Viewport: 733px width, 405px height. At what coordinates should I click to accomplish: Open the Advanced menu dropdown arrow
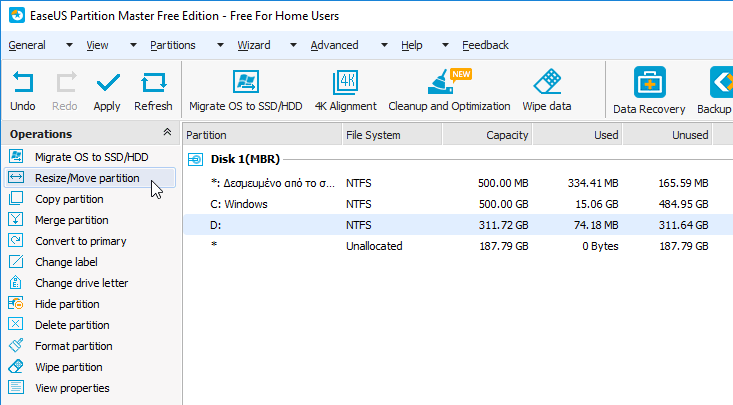coord(384,45)
